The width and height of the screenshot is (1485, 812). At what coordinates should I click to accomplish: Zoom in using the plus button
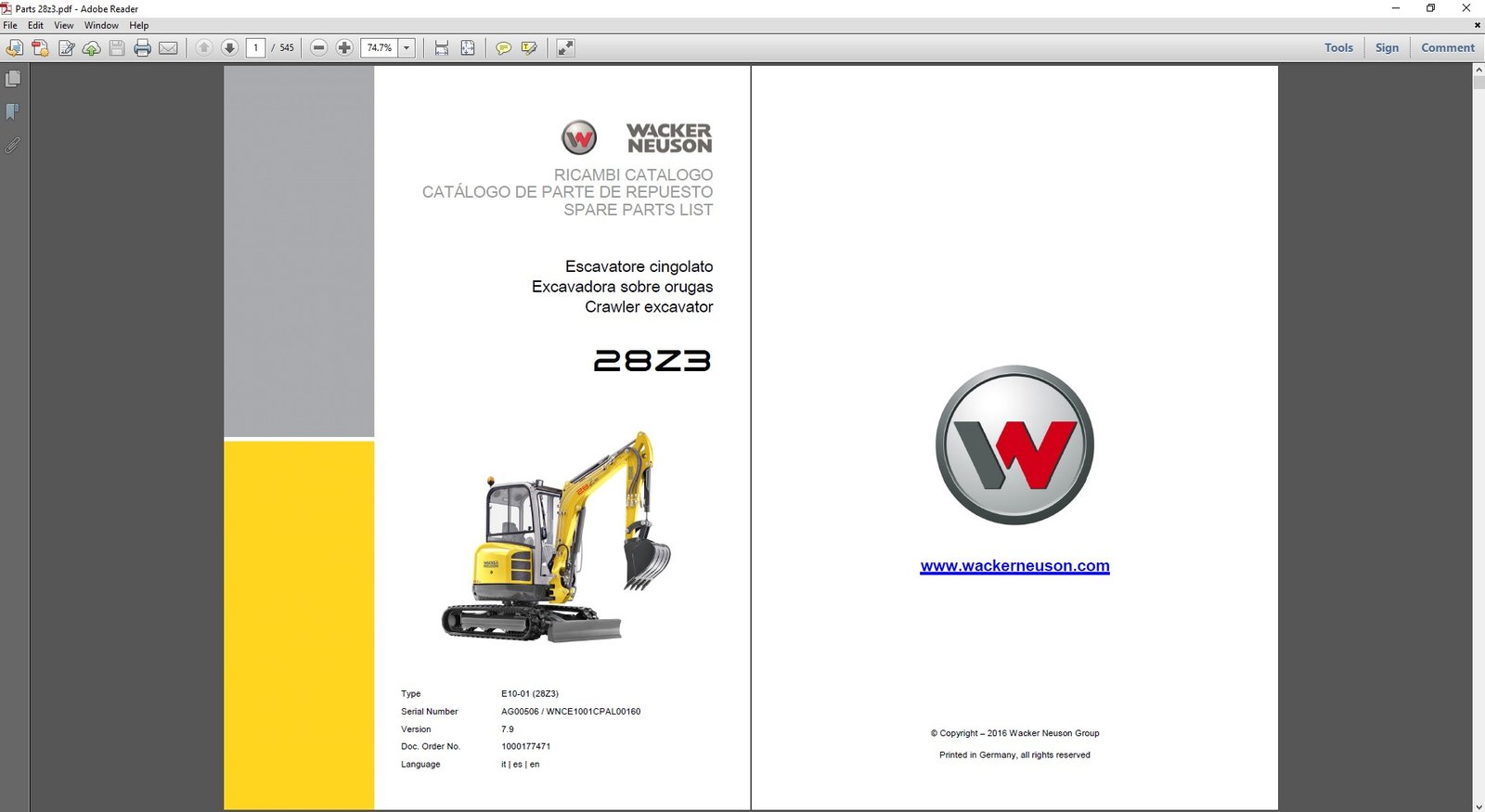click(x=344, y=48)
